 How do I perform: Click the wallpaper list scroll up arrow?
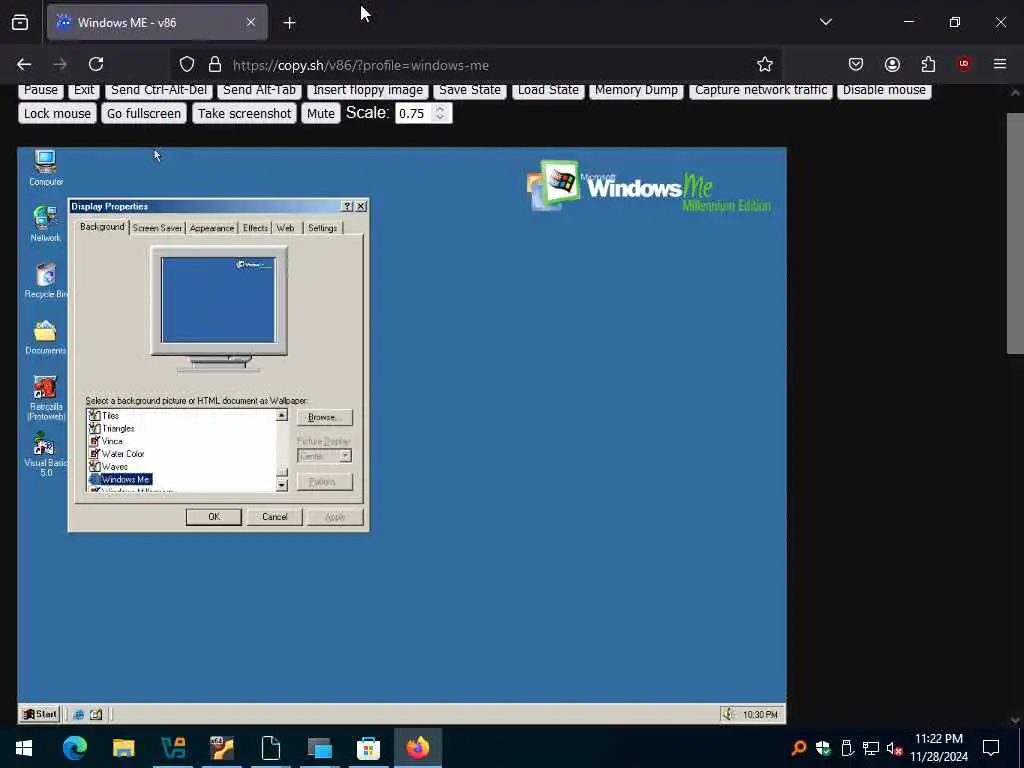pyautogui.click(x=281, y=415)
